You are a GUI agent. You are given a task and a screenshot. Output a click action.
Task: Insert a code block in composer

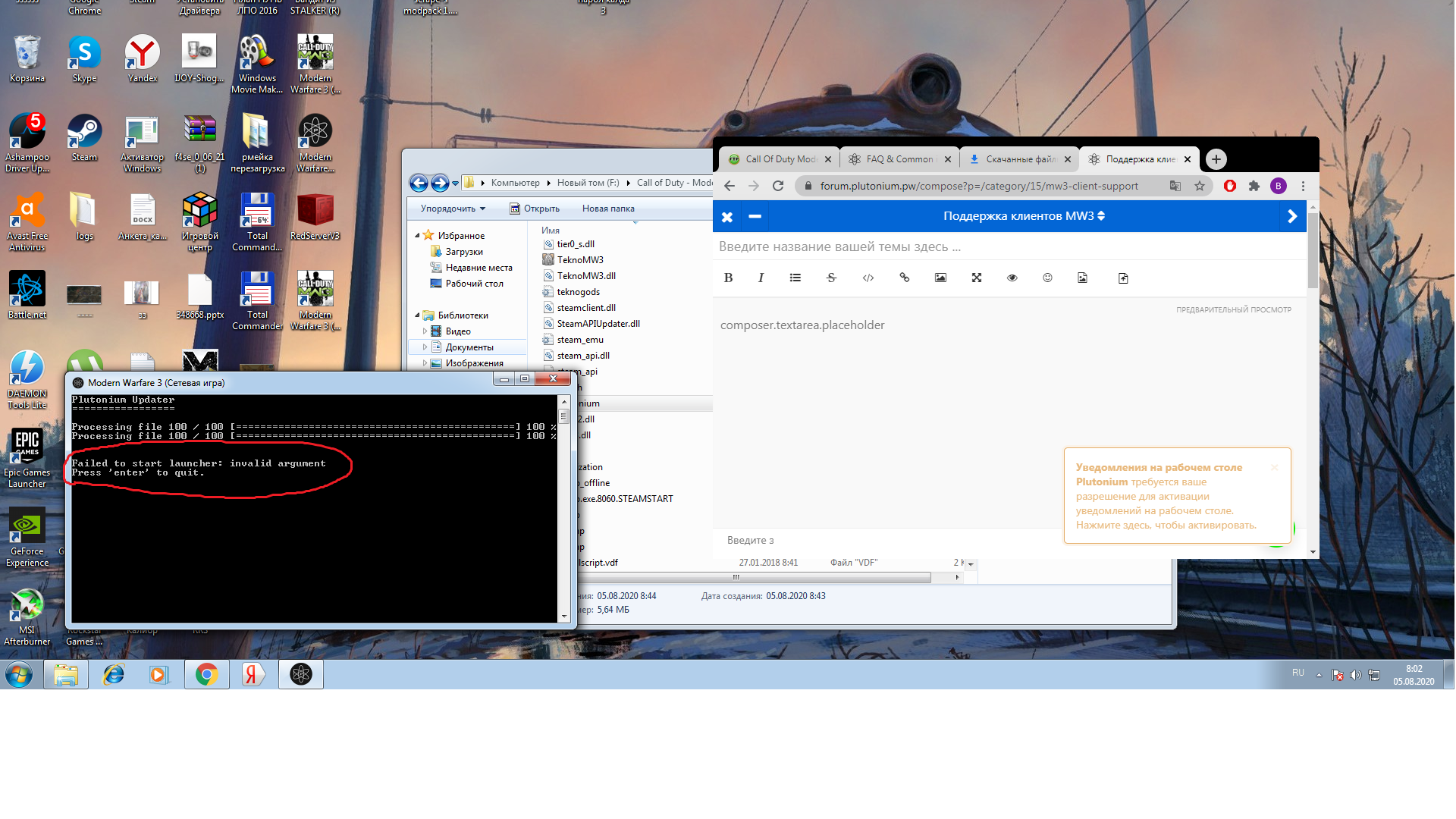(x=868, y=278)
